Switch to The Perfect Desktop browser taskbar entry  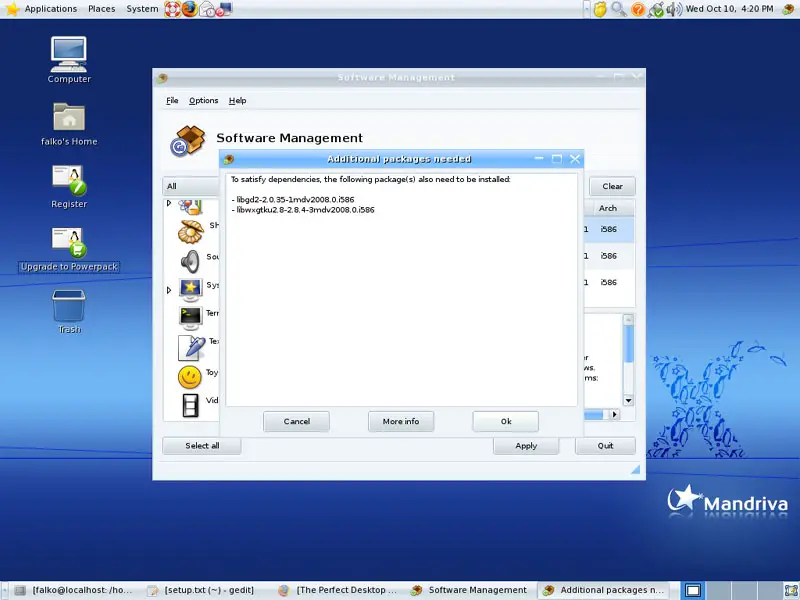click(x=338, y=590)
